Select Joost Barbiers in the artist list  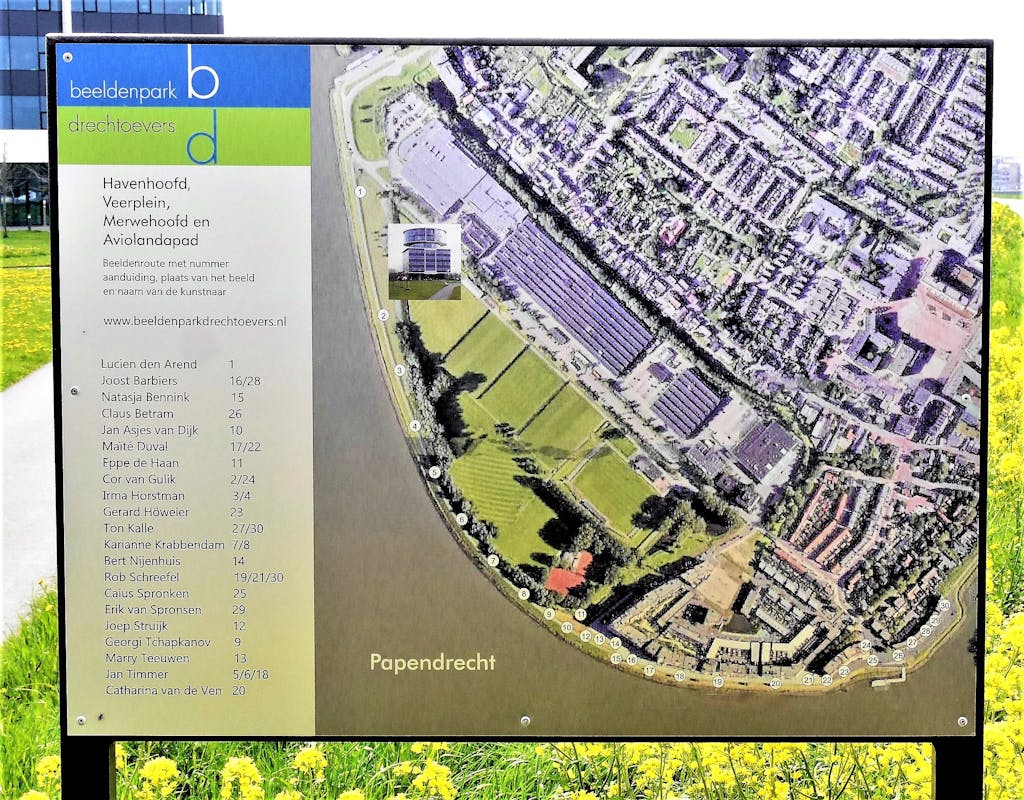(139, 381)
